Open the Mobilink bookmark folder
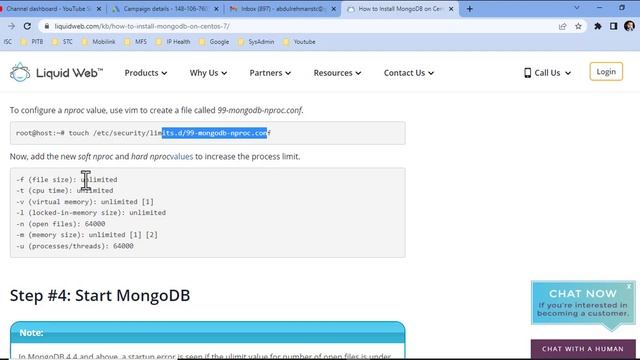This screenshot has width=640, height=360. click(98, 42)
